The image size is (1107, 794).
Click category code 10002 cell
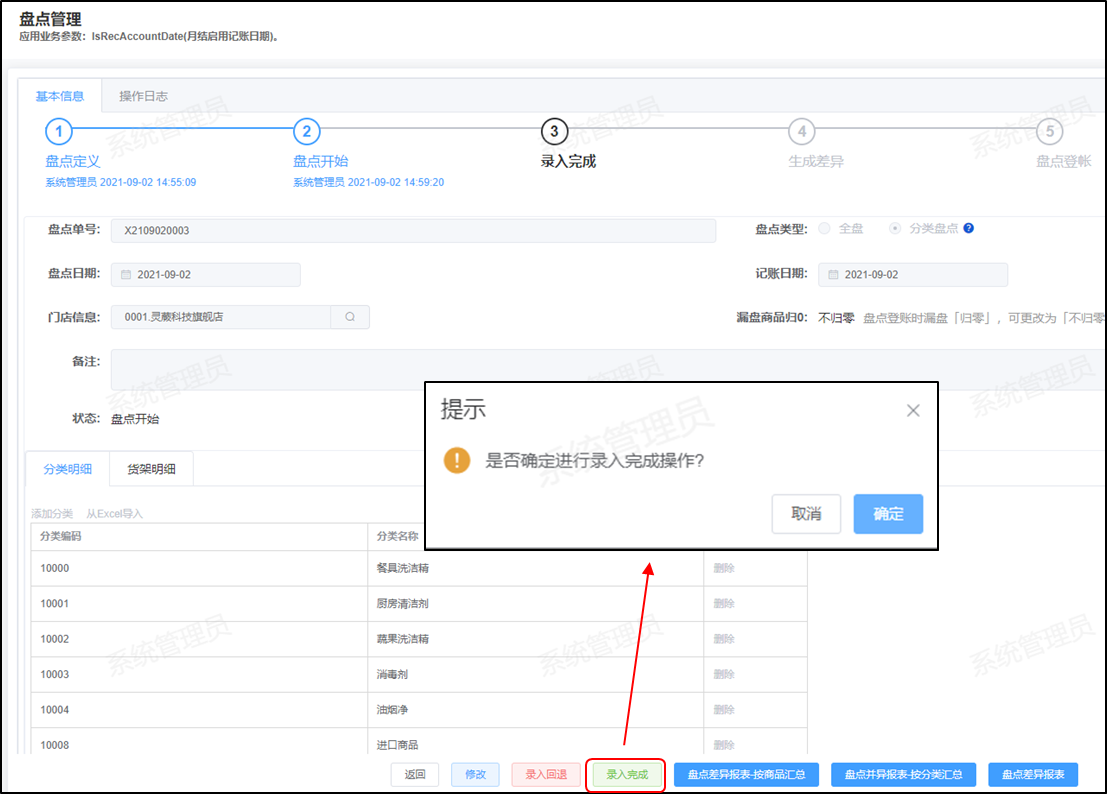[x=199, y=639]
